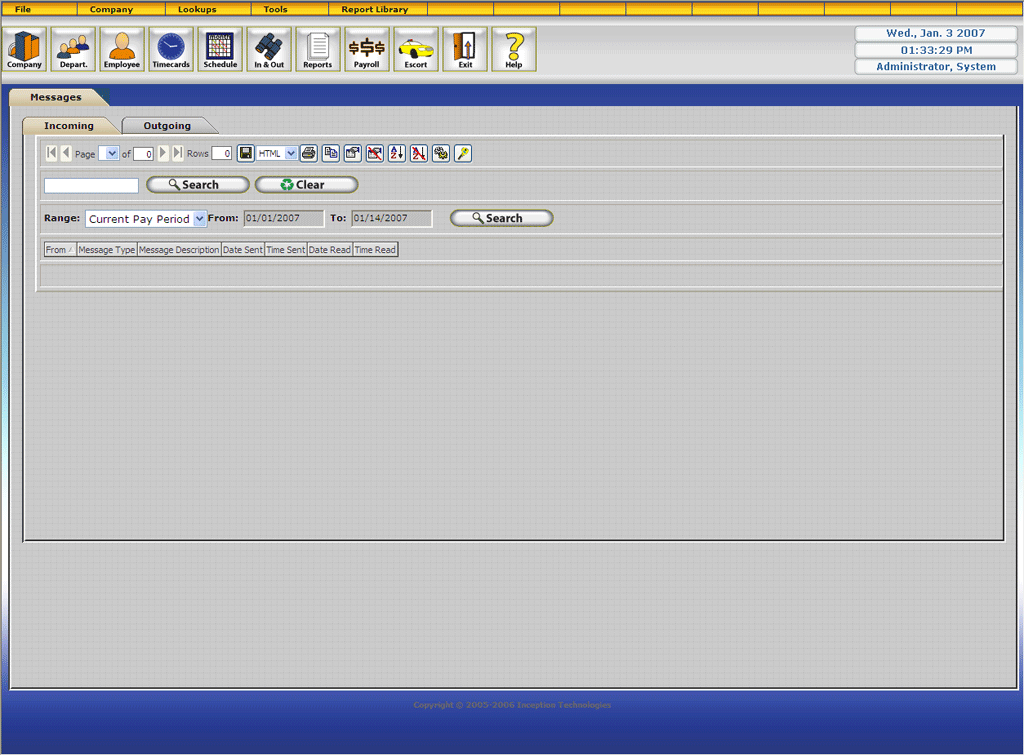The height and width of the screenshot is (755, 1024).
Task: Open the Page number dropdown
Action: tap(113, 153)
